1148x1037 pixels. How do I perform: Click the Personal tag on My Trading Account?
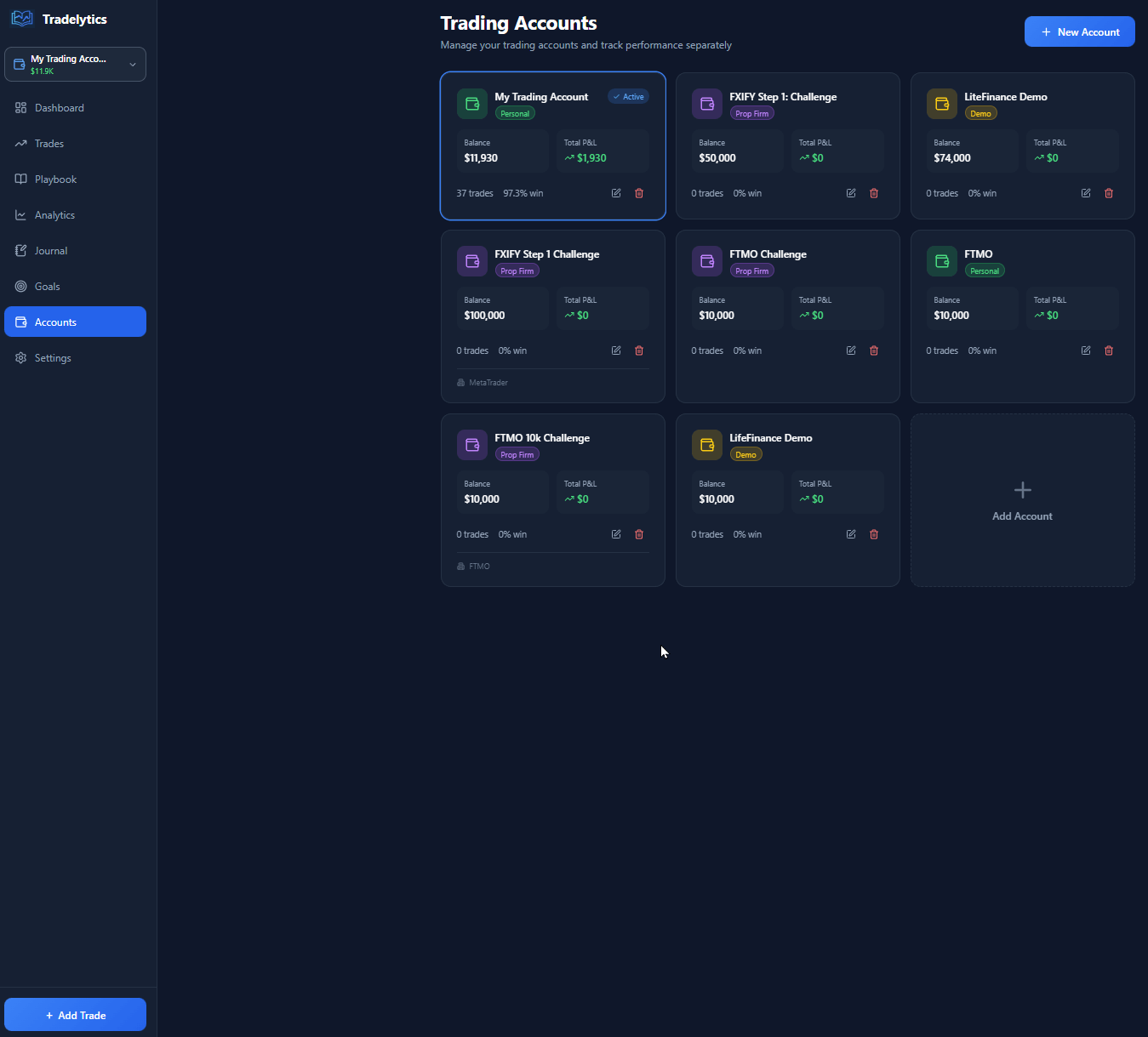(x=515, y=114)
